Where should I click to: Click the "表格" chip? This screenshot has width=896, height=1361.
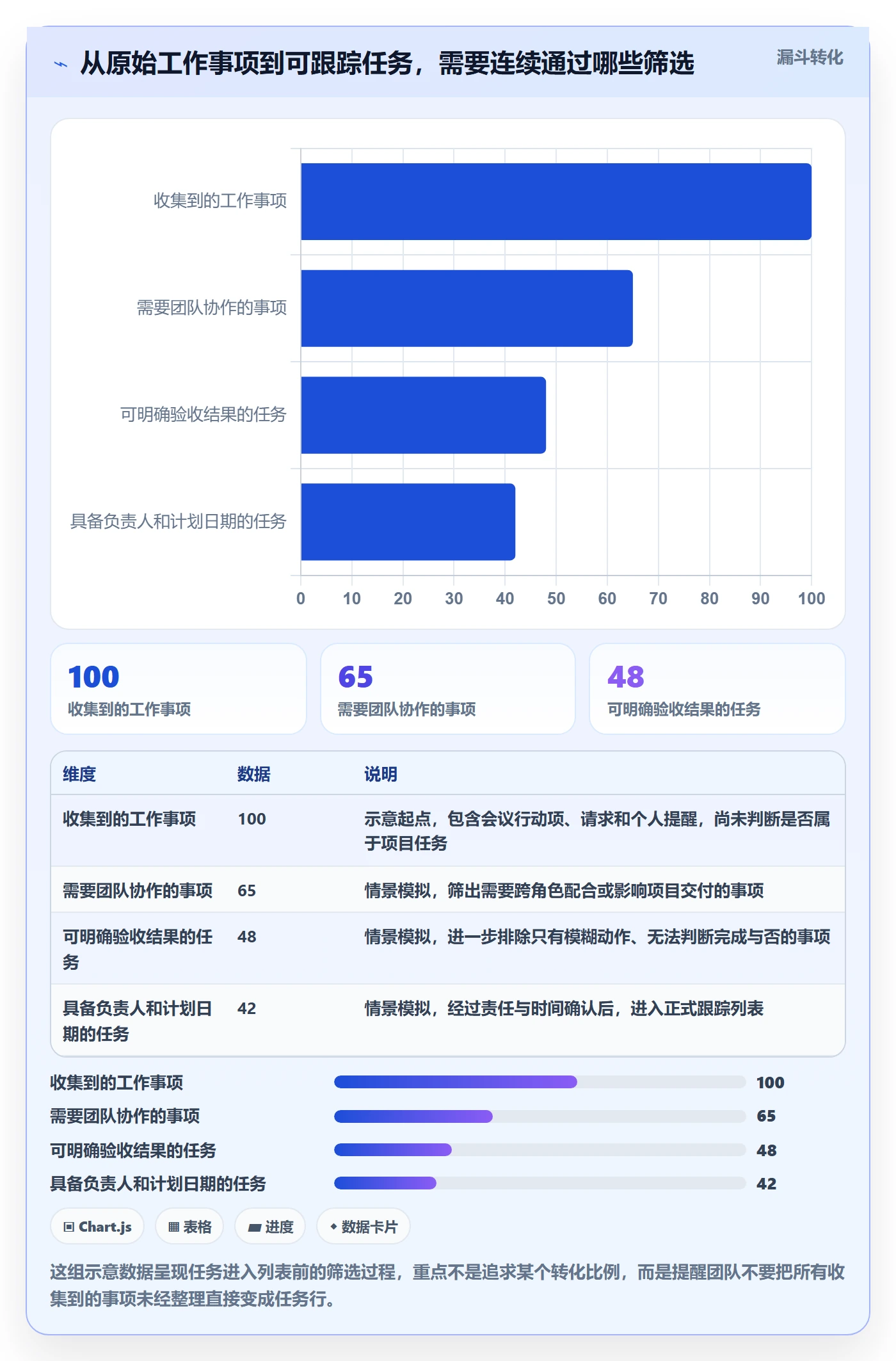click(189, 1227)
